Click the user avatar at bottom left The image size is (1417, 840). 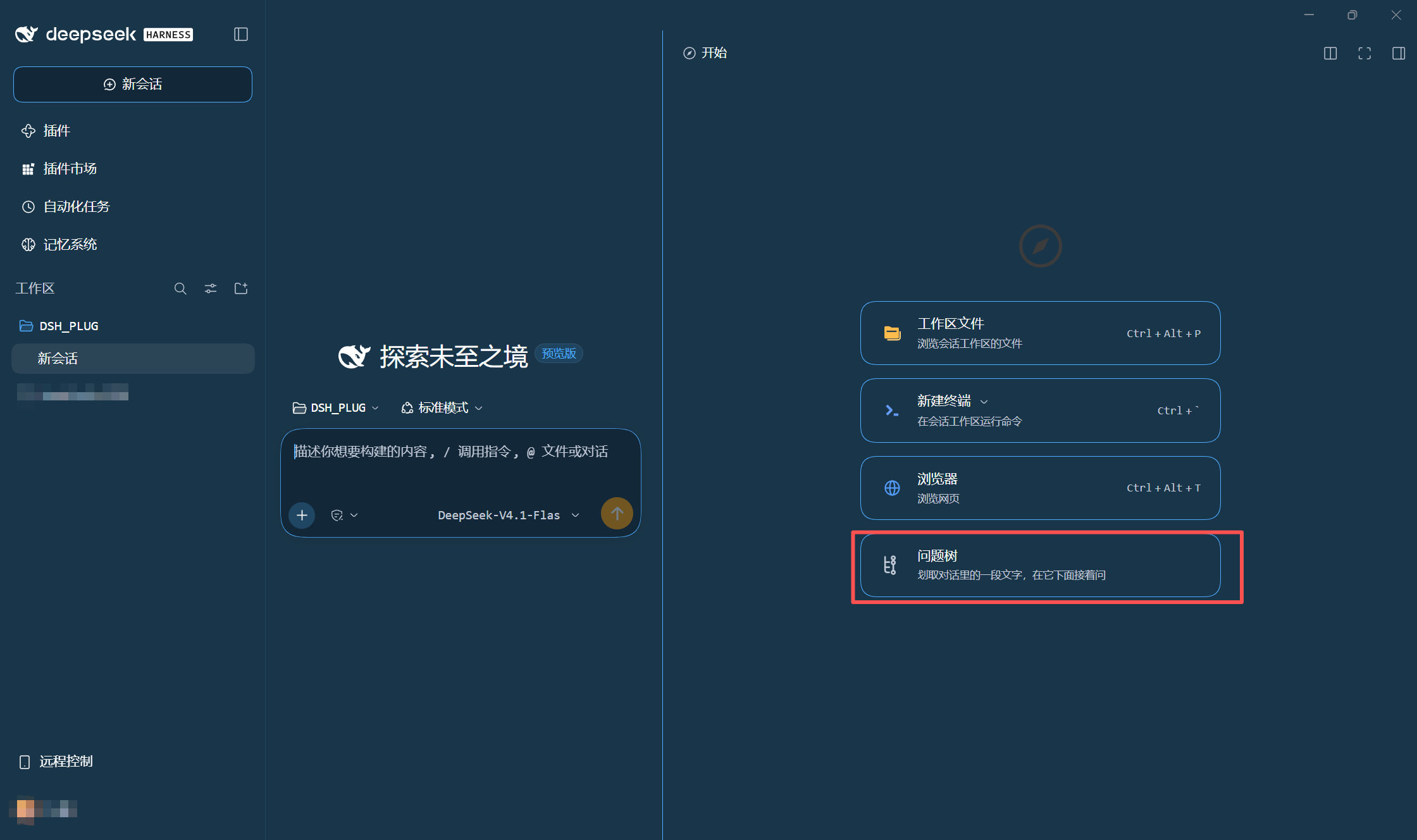pyautogui.click(x=26, y=810)
